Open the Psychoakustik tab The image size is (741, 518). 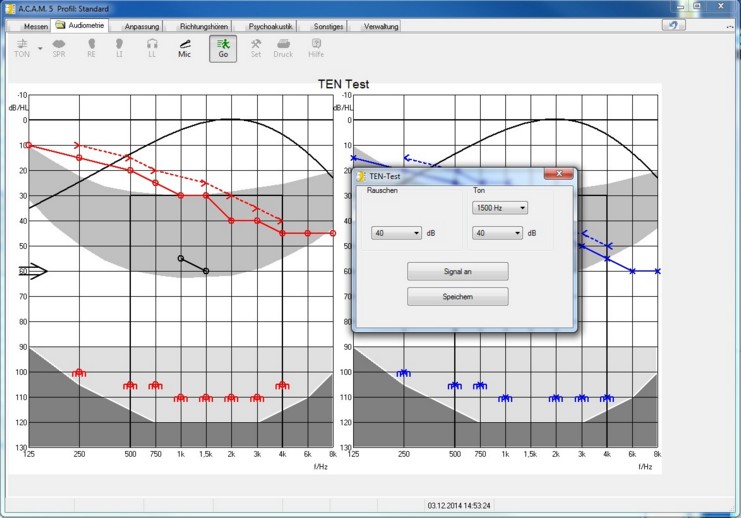pos(270,26)
